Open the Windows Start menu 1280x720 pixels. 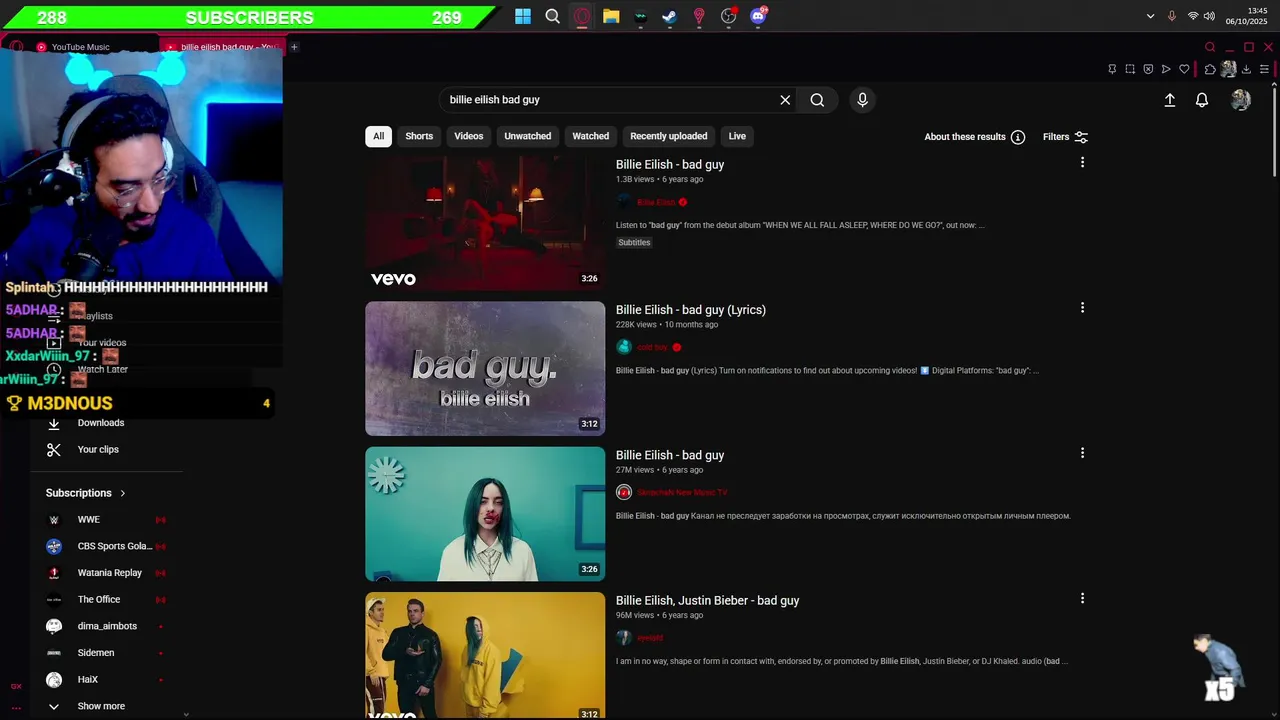[x=523, y=16]
